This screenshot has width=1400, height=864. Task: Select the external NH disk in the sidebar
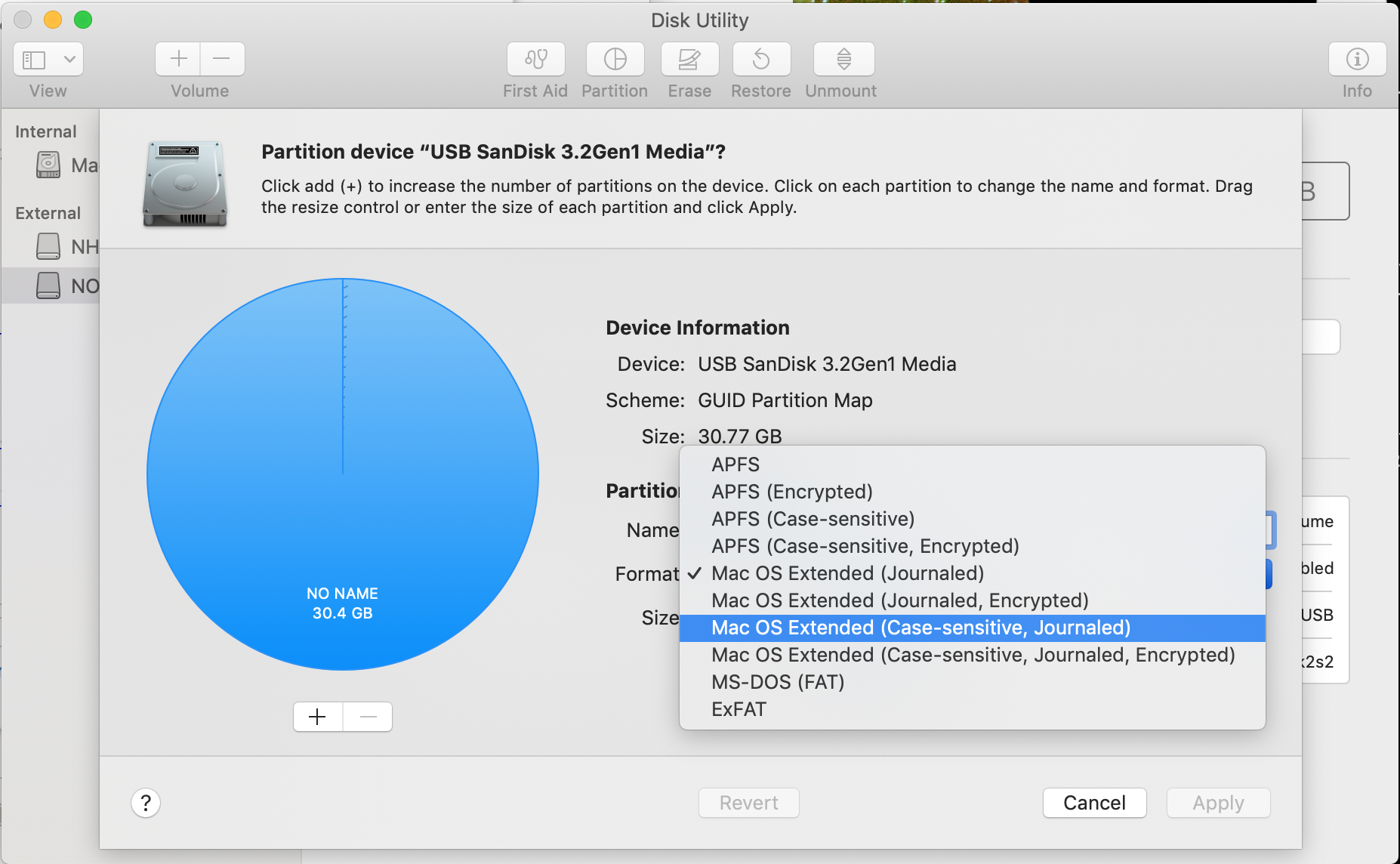click(48, 246)
